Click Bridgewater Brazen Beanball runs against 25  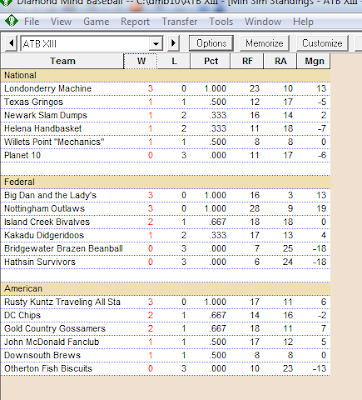[288, 249]
